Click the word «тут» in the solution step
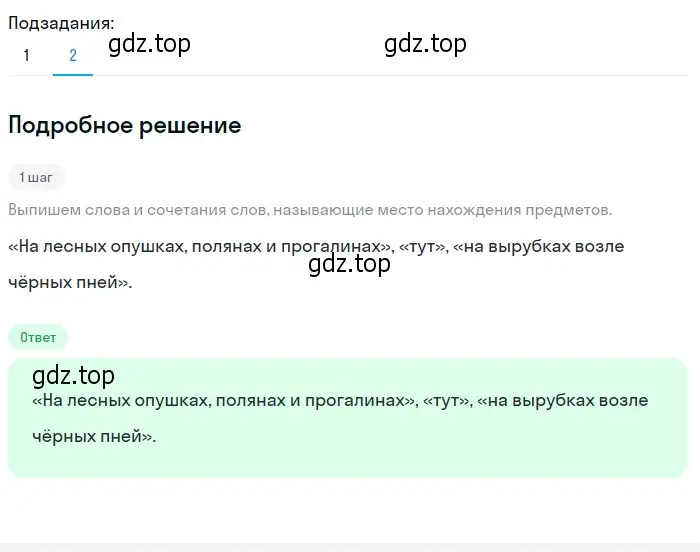700x552 pixels. click(x=422, y=247)
